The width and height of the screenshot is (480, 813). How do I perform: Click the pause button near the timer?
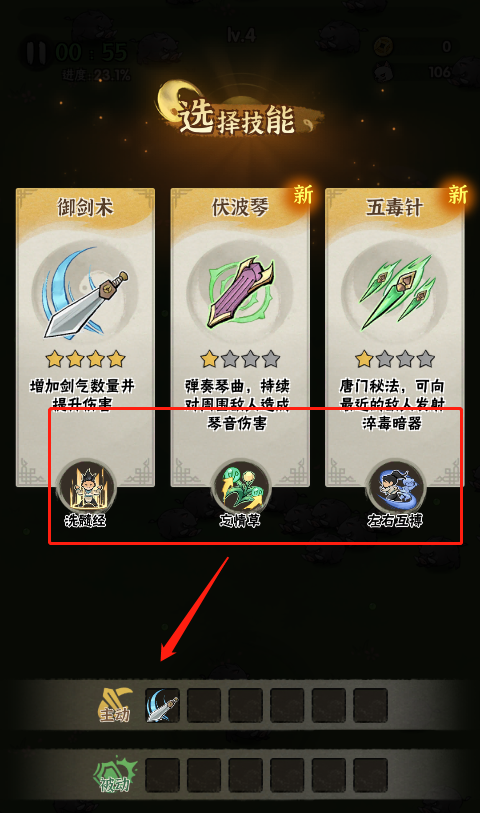point(36,52)
